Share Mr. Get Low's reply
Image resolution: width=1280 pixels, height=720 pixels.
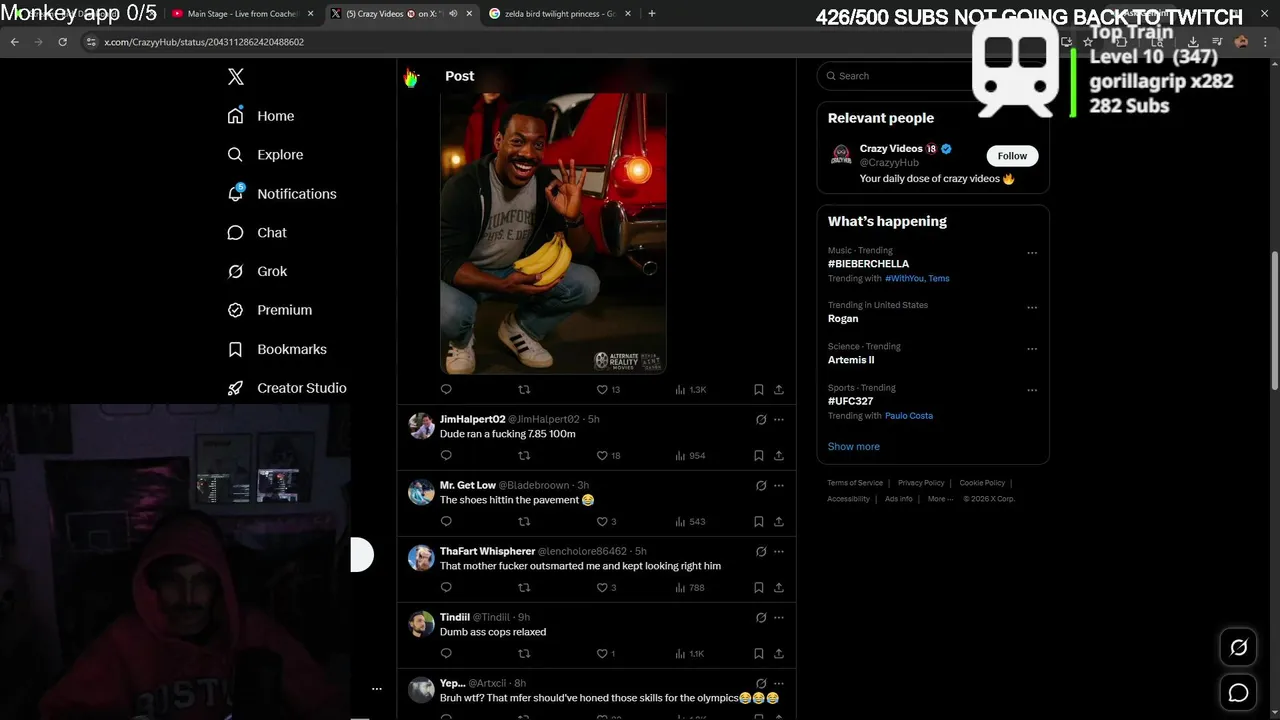[x=779, y=521]
